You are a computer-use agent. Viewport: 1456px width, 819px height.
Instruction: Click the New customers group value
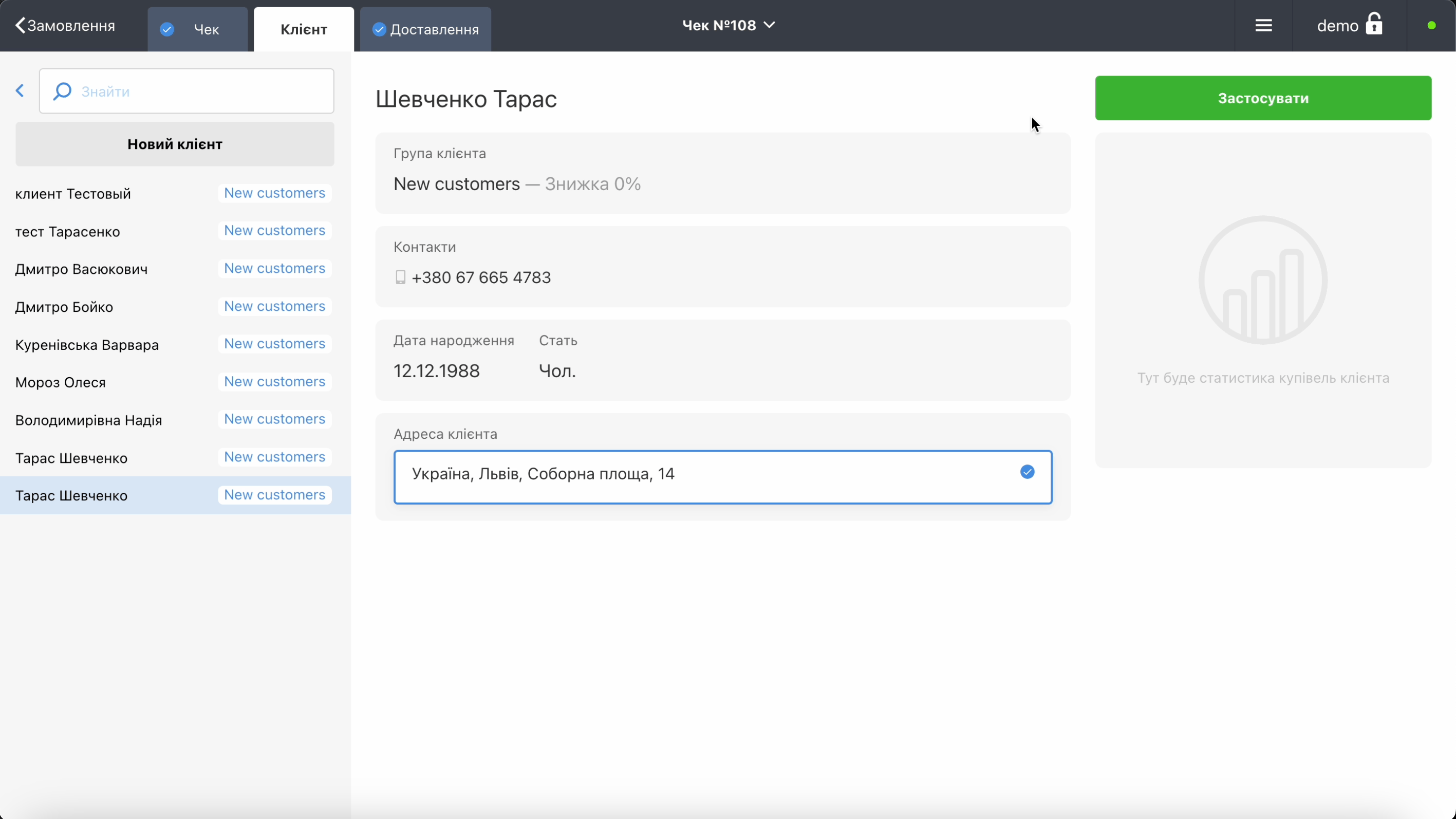pyautogui.click(x=456, y=184)
